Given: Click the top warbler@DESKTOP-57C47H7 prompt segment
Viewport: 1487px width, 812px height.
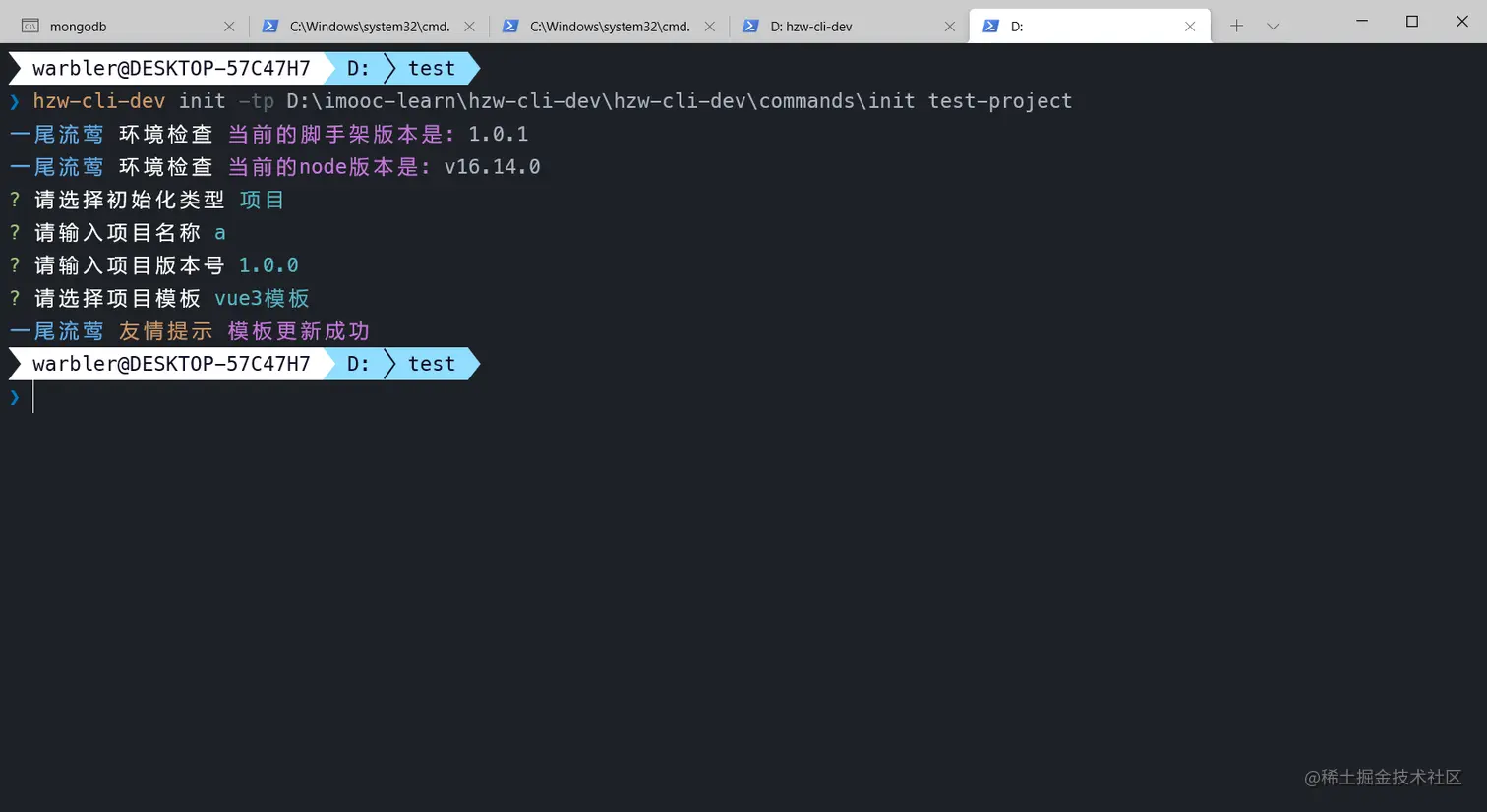Looking at the screenshot, I should coord(171,68).
